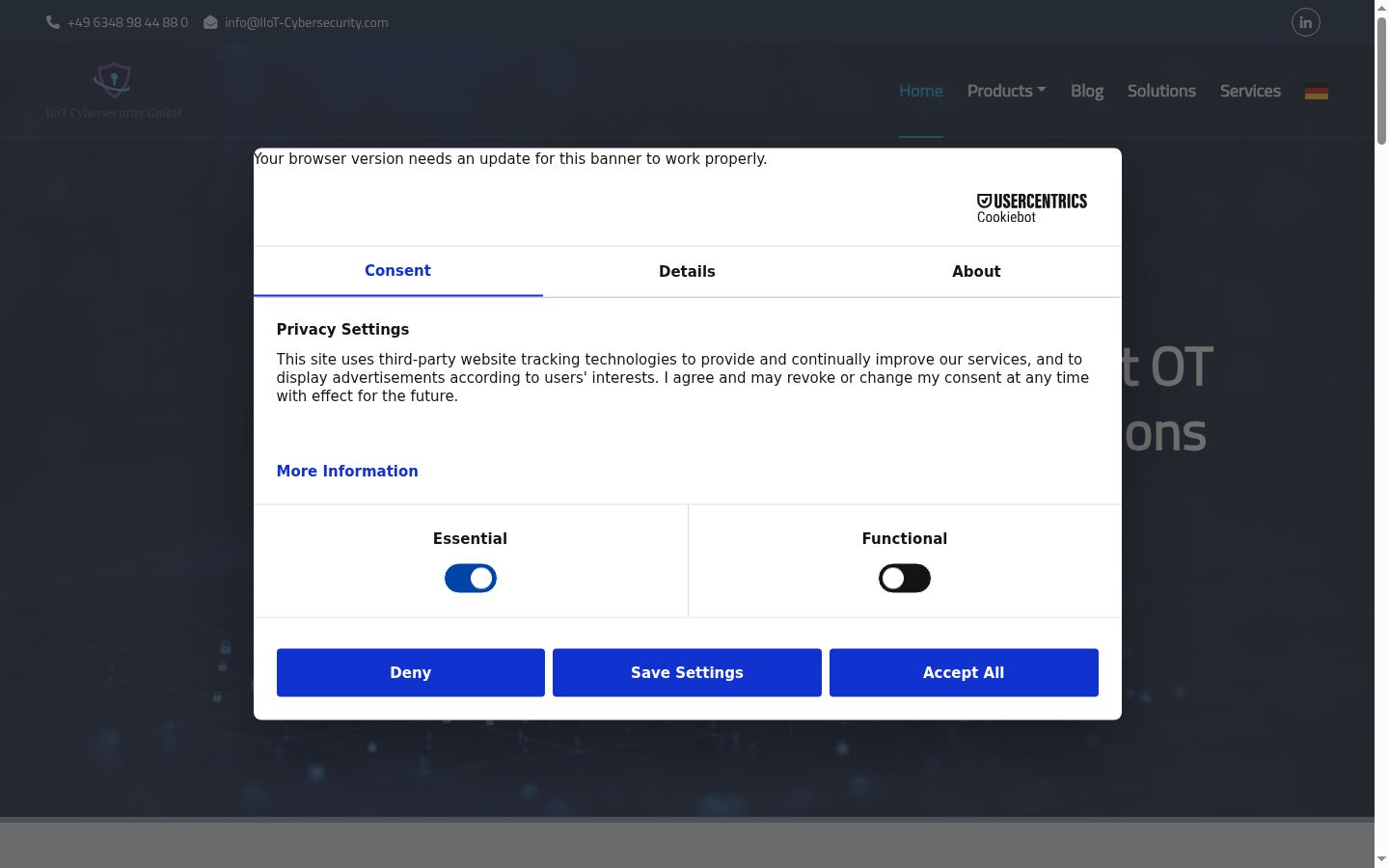Open the More Information link
This screenshot has height=868, width=1389.
(347, 472)
